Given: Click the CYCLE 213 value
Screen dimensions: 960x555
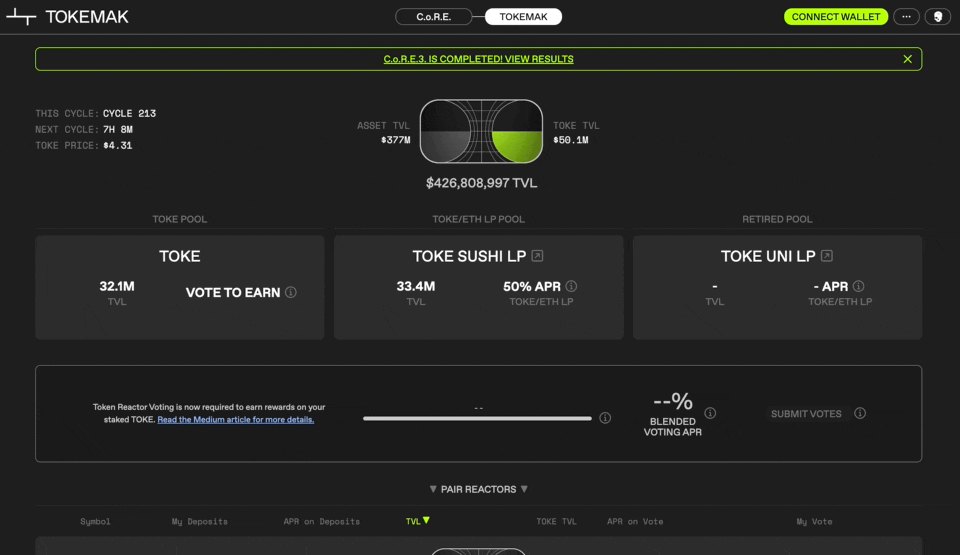Looking at the screenshot, I should 129,113.
